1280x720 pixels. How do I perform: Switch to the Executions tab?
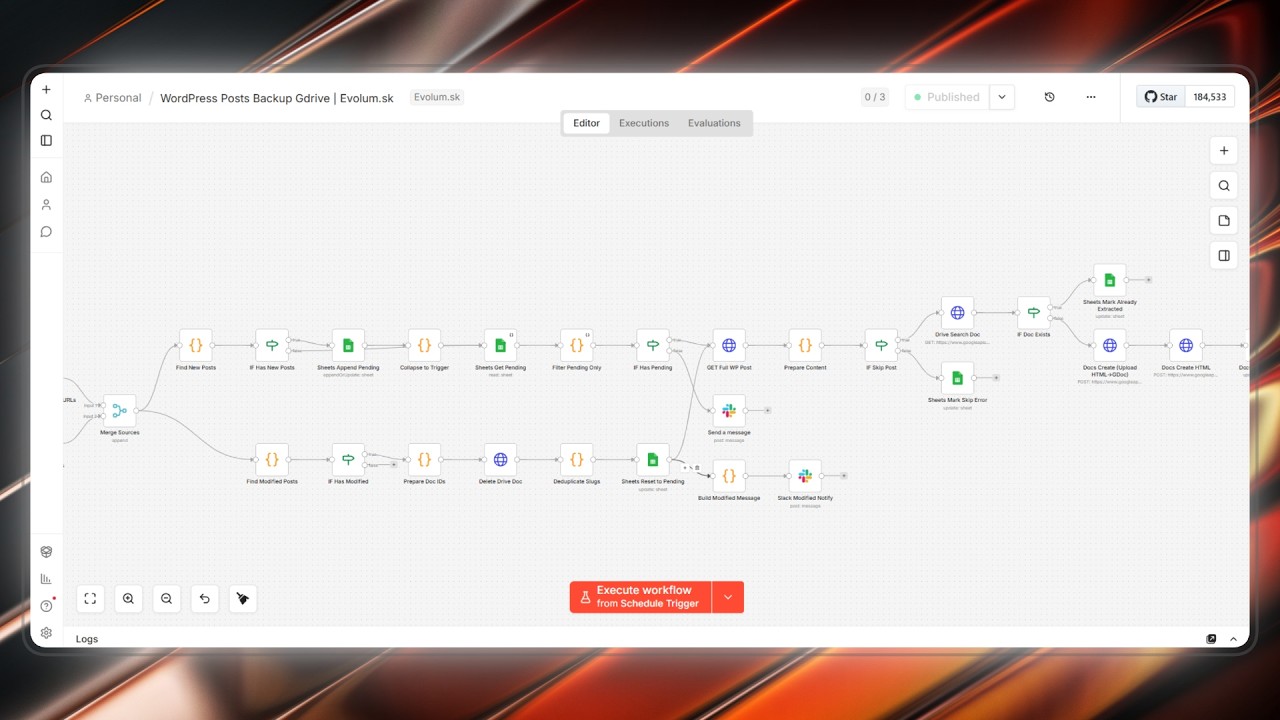point(644,123)
